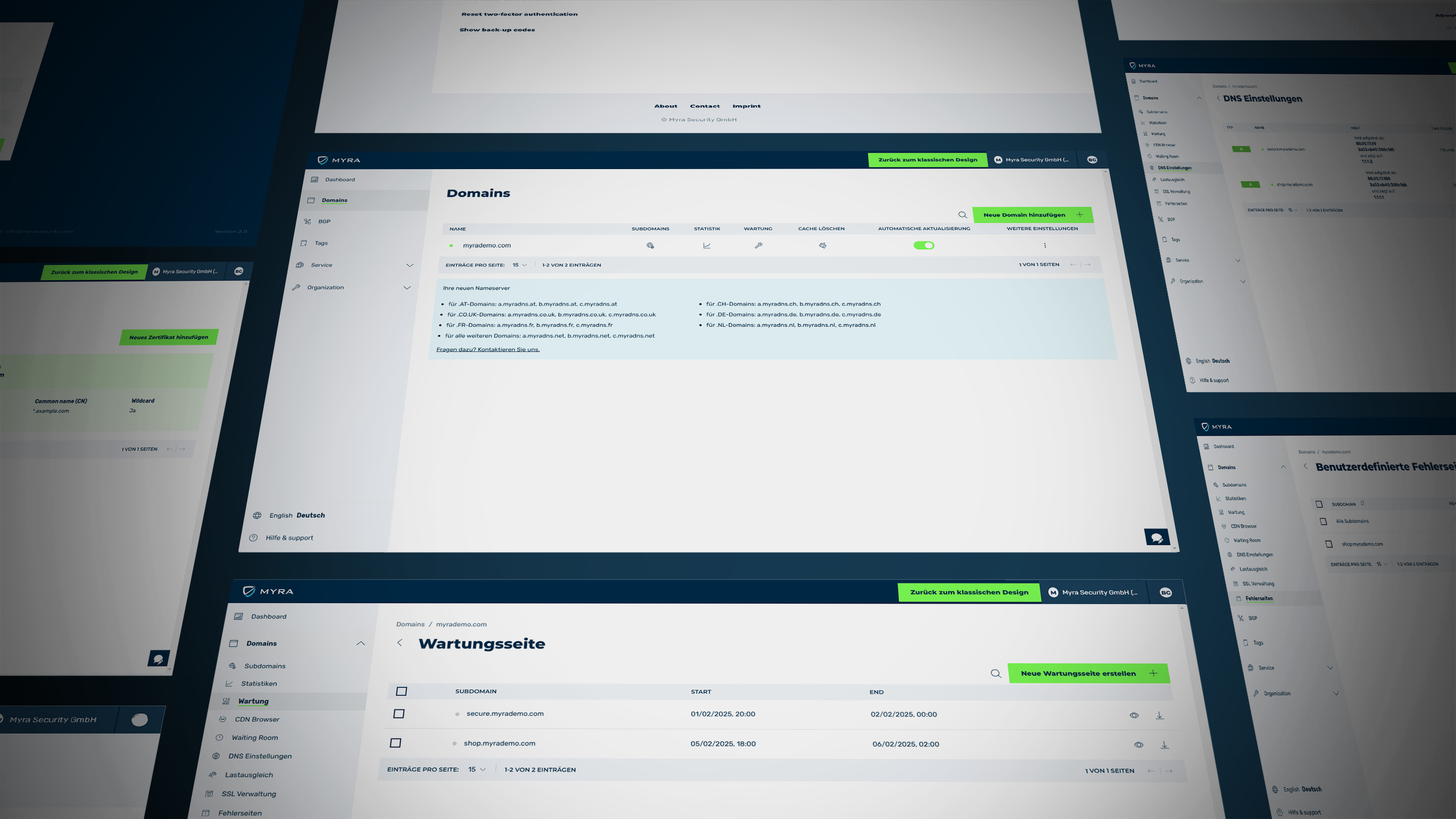Open chat bubble in Domains window
This screenshot has height=819, width=1456.
[x=1156, y=537]
